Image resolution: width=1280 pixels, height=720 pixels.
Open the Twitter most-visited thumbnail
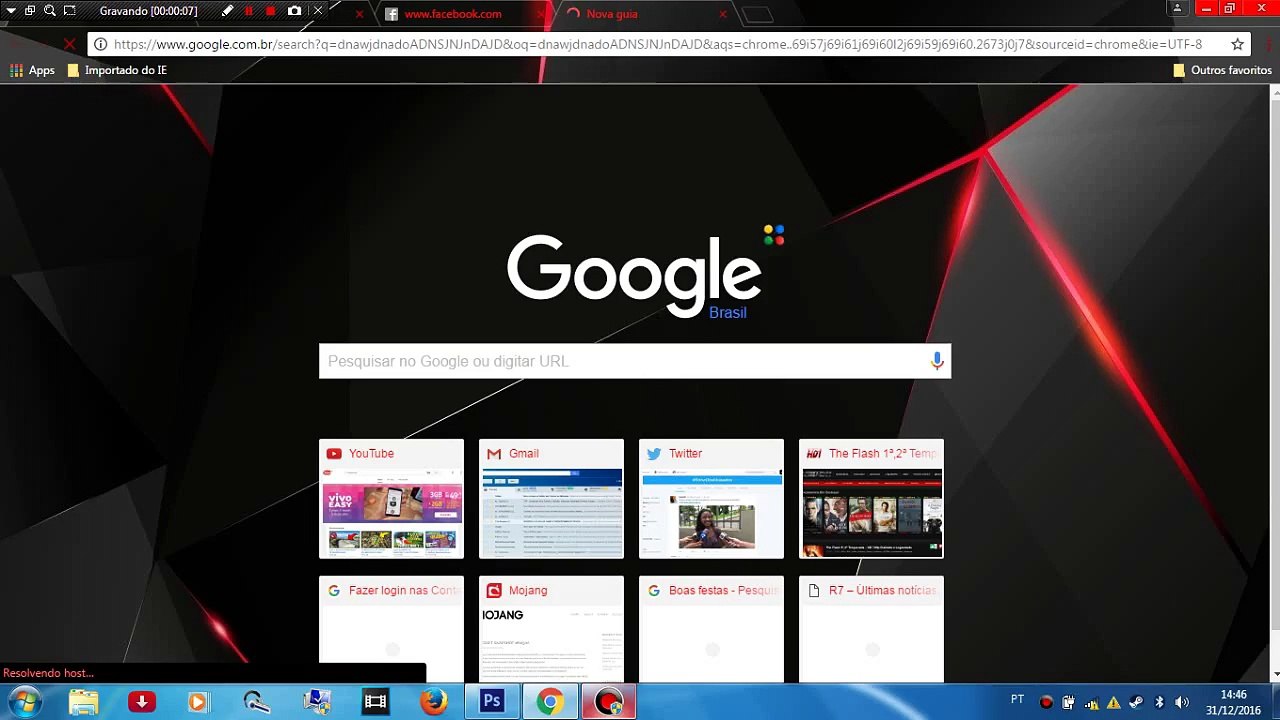[x=711, y=498]
